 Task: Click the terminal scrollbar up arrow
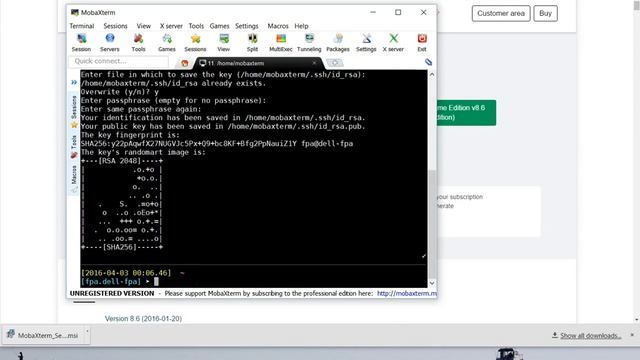[432, 75]
